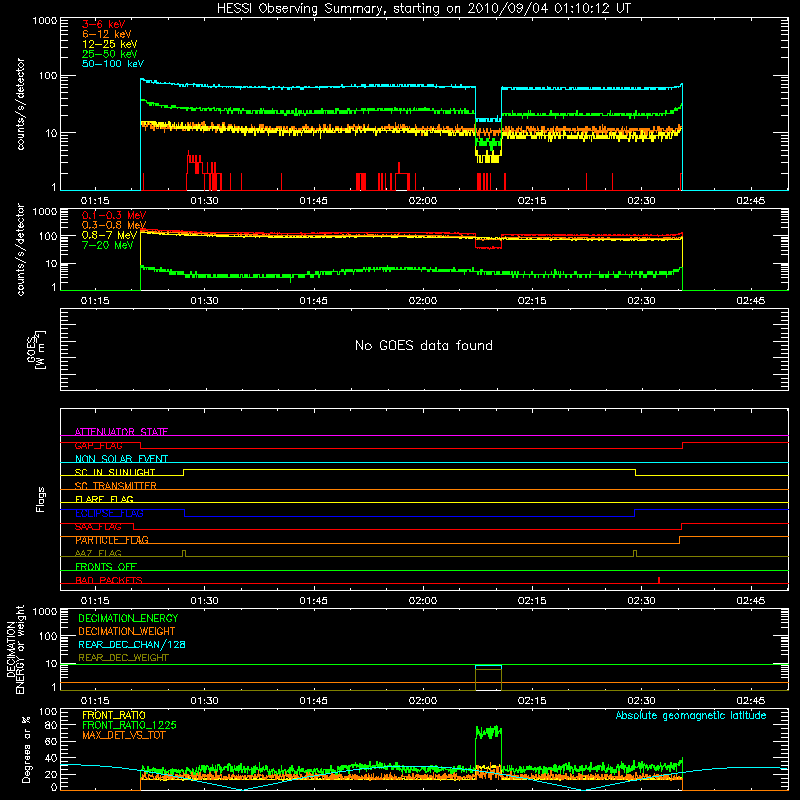
Task: Click the 02:00 tick label under Flags panel
Action: 422,601
